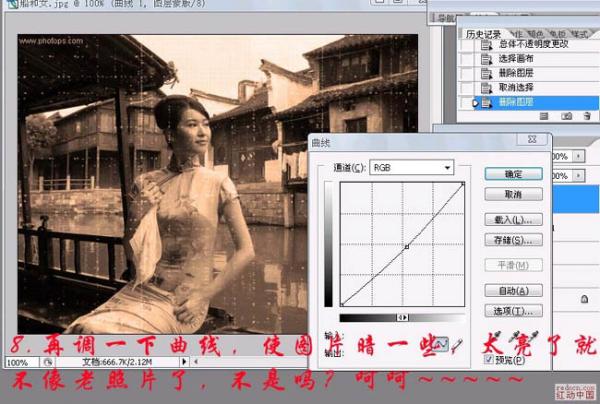
Task: Switch to the 导航 Navigator tab
Action: point(445,18)
